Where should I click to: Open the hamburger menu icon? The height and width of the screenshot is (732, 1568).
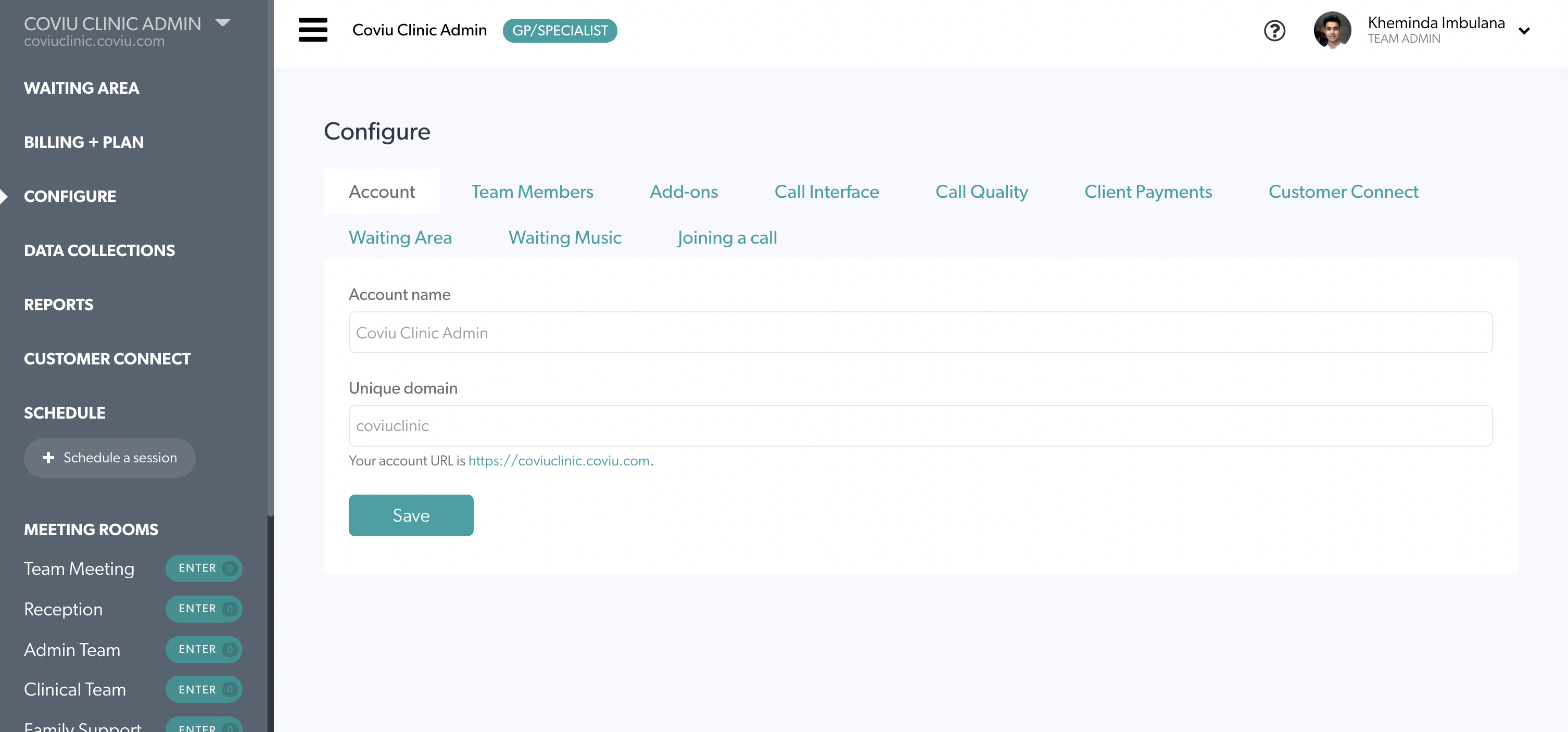313,30
